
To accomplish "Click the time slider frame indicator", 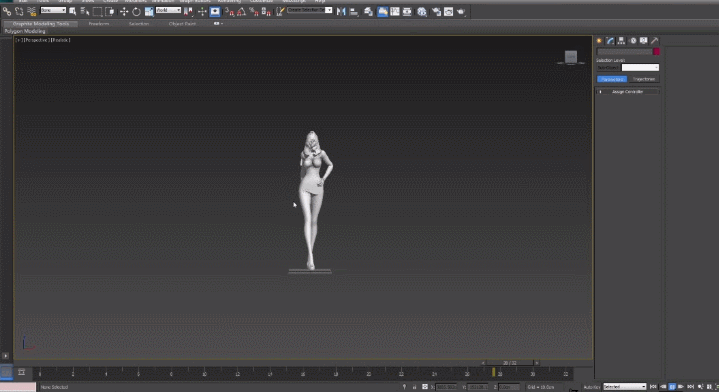I will coord(509,363).
